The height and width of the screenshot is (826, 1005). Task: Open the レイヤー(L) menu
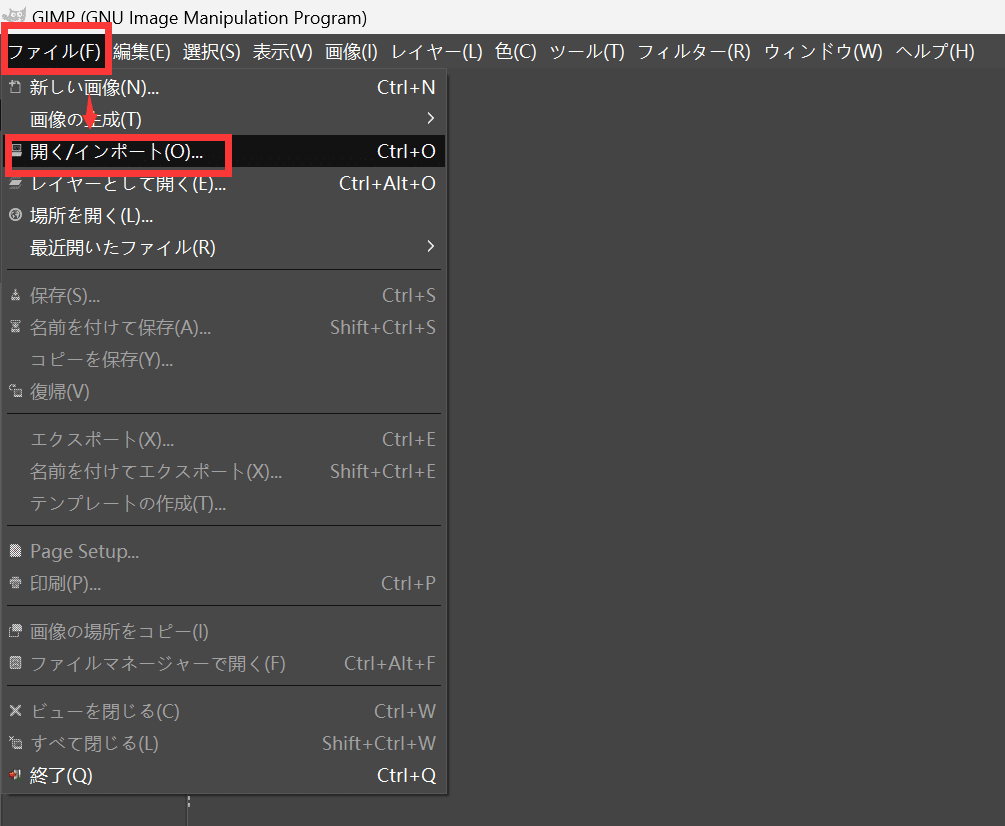436,51
